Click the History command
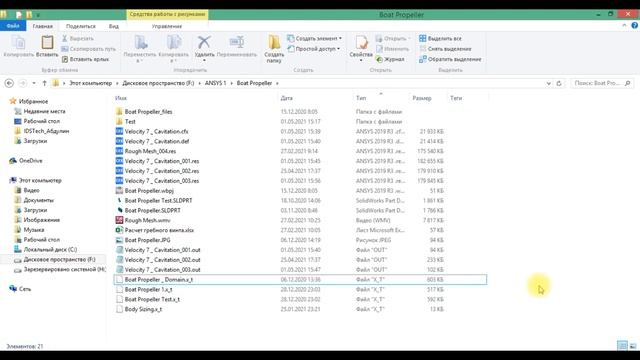The image size is (640, 360). [x=390, y=59]
